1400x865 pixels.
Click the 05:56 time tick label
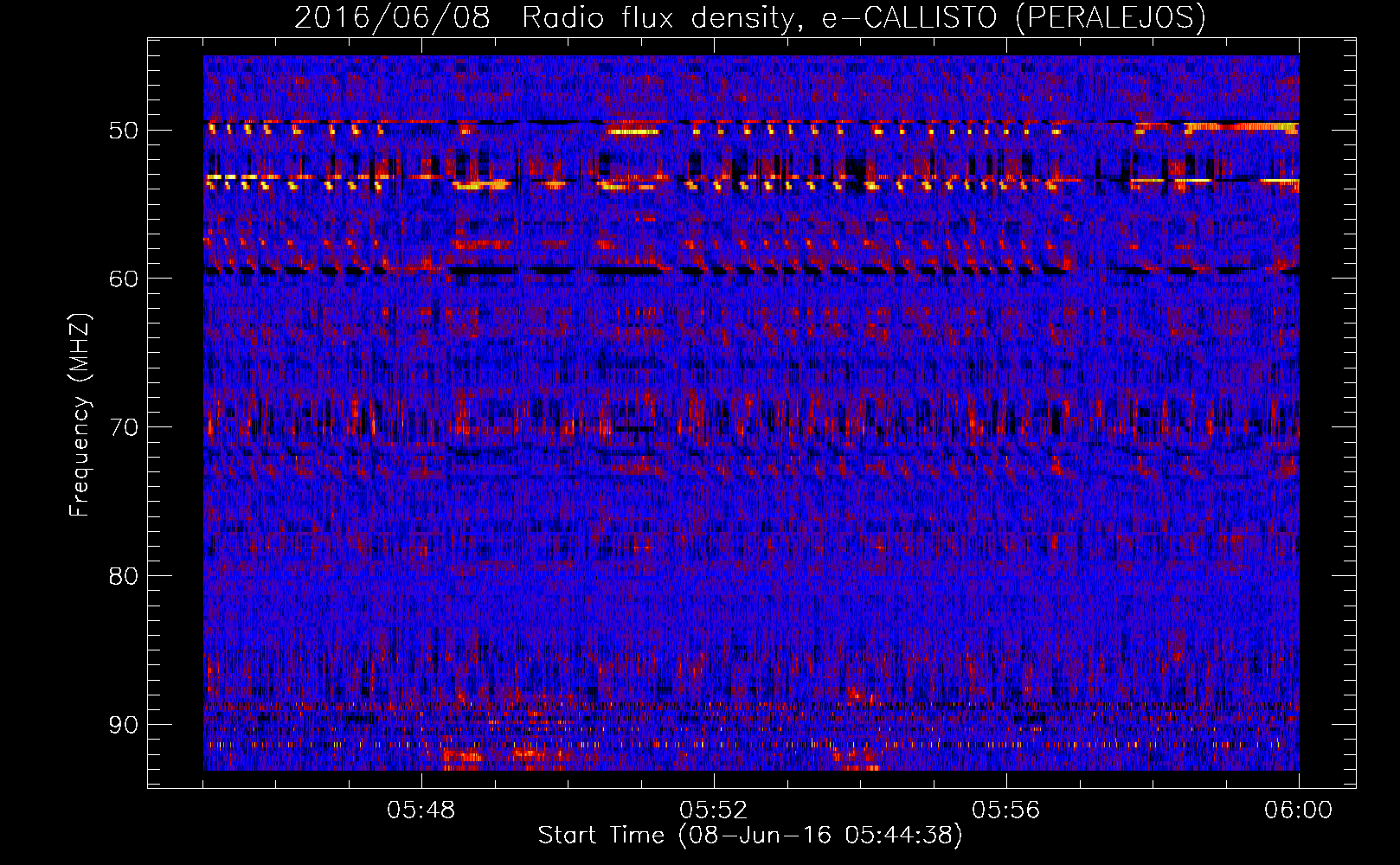[x=1006, y=811]
